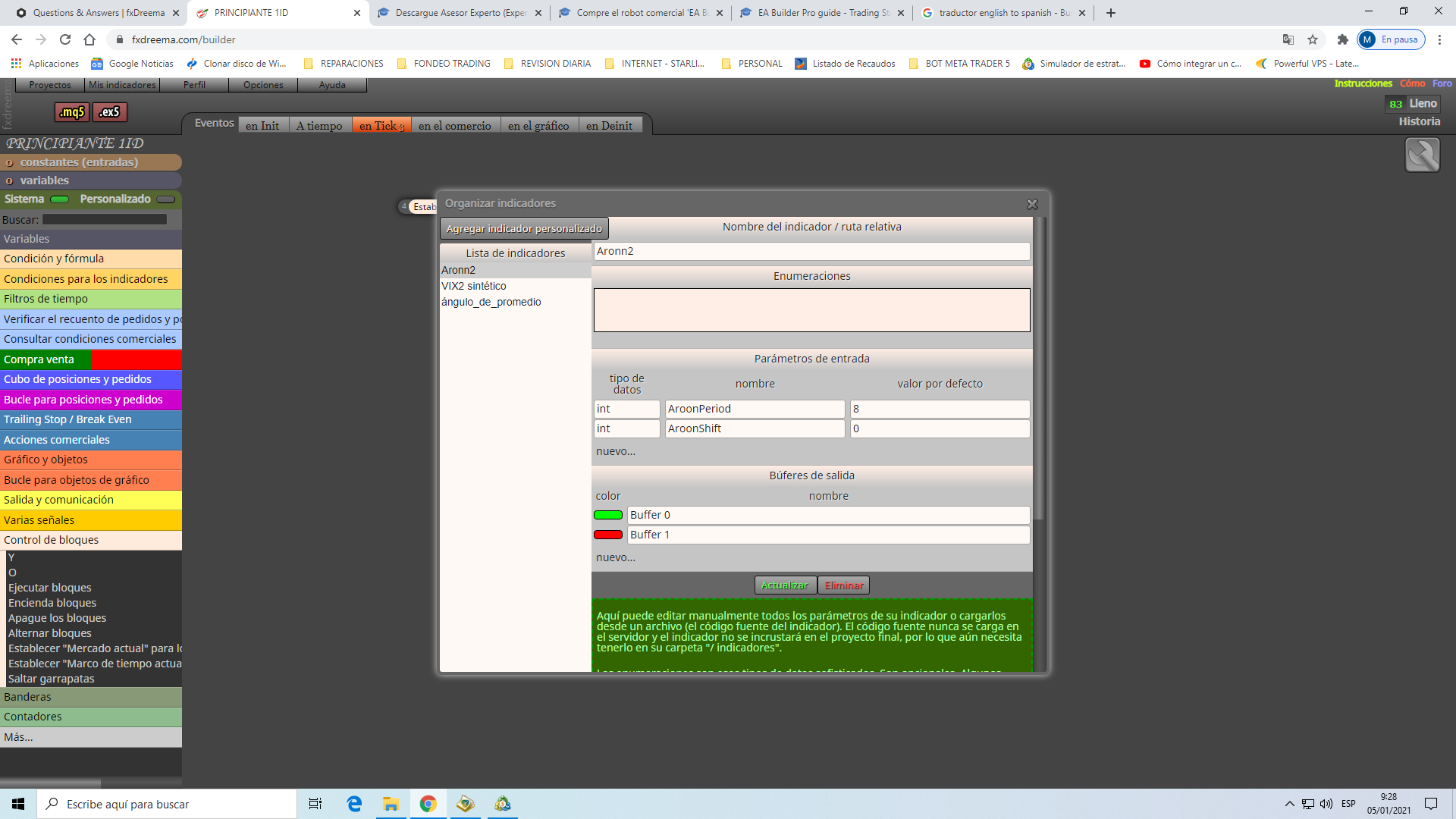Click nuevo... under Búferes de salida
The height and width of the screenshot is (819, 1456).
tap(616, 557)
